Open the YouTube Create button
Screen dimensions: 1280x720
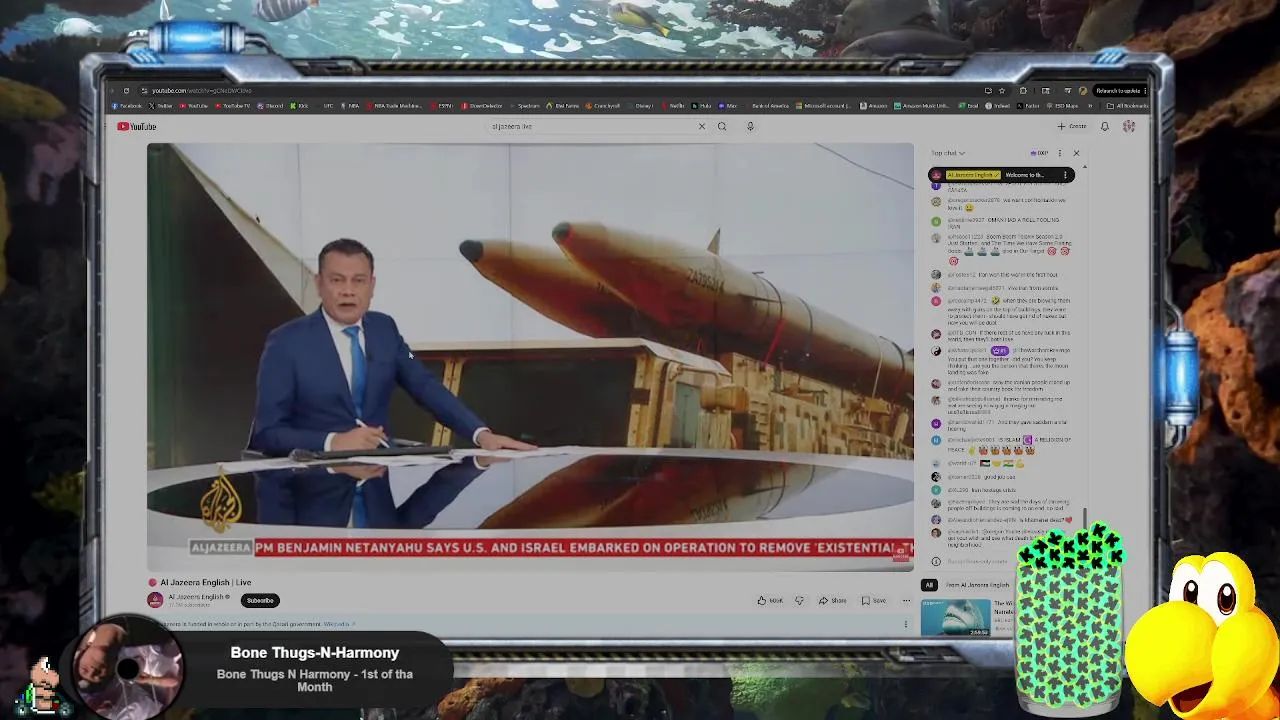(1071, 126)
